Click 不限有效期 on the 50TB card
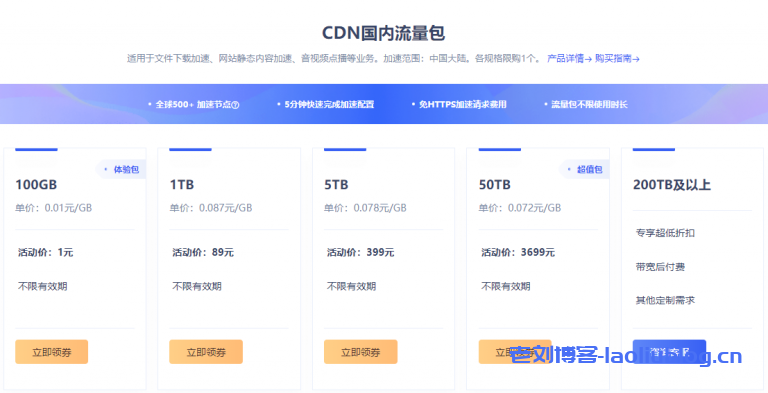The image size is (768, 393). coord(506,286)
